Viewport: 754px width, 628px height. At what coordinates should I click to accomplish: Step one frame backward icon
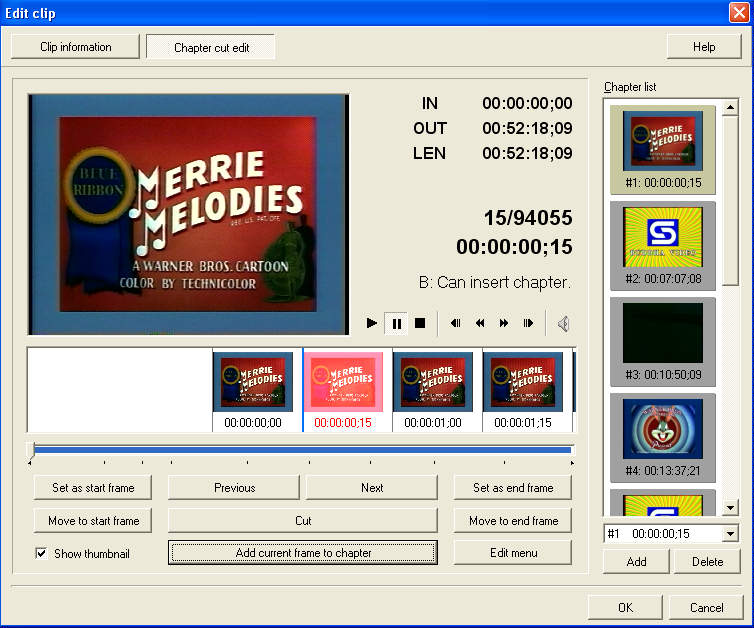click(x=455, y=323)
